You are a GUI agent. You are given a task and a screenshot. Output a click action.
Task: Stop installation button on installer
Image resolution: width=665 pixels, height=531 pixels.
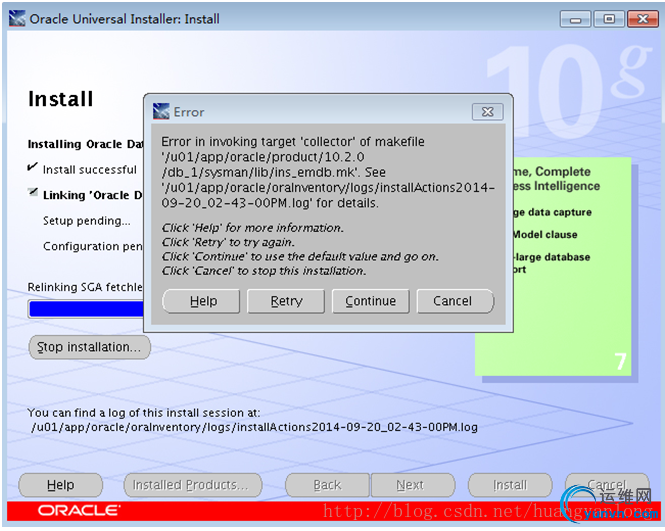[x=89, y=347]
